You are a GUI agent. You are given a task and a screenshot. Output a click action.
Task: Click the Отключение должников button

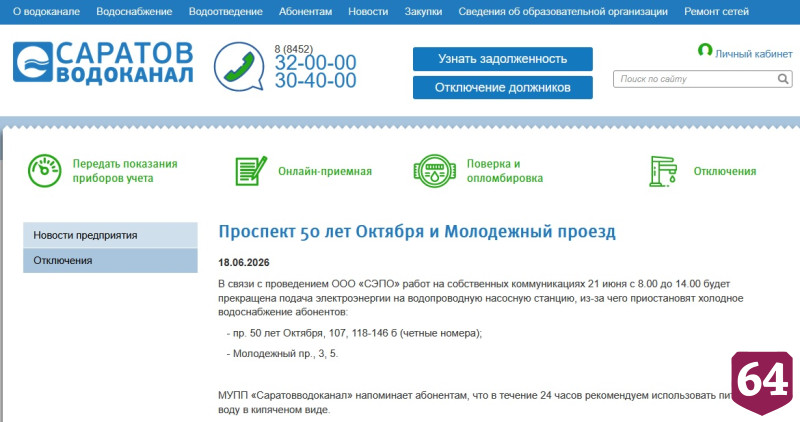click(503, 87)
